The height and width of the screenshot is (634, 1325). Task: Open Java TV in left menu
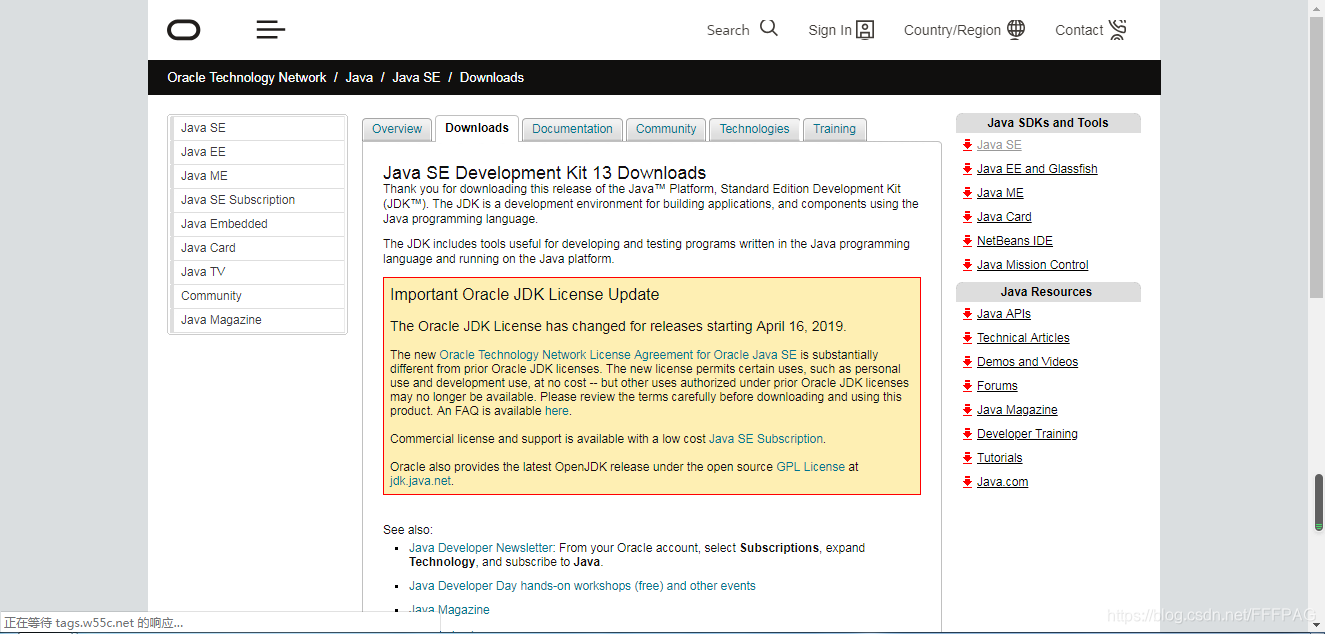pyautogui.click(x=258, y=272)
